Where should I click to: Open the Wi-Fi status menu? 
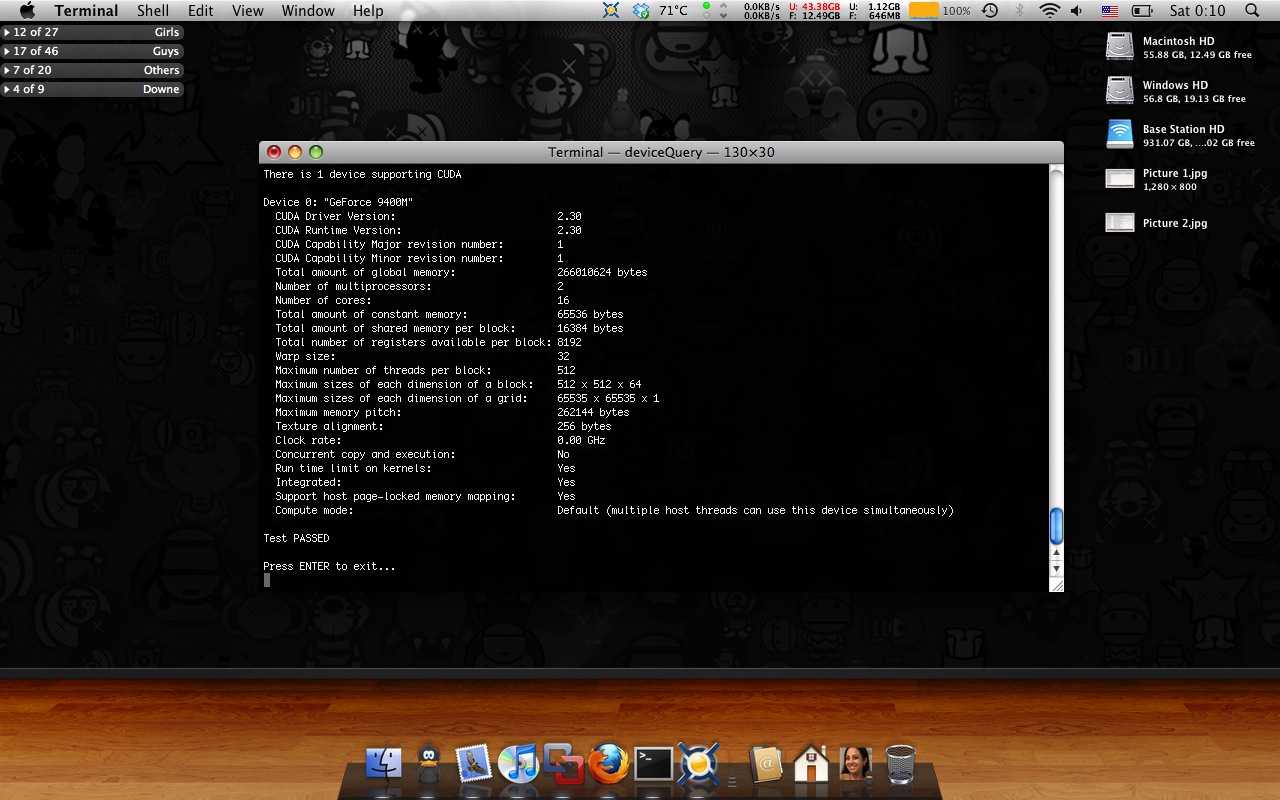pos(1049,11)
